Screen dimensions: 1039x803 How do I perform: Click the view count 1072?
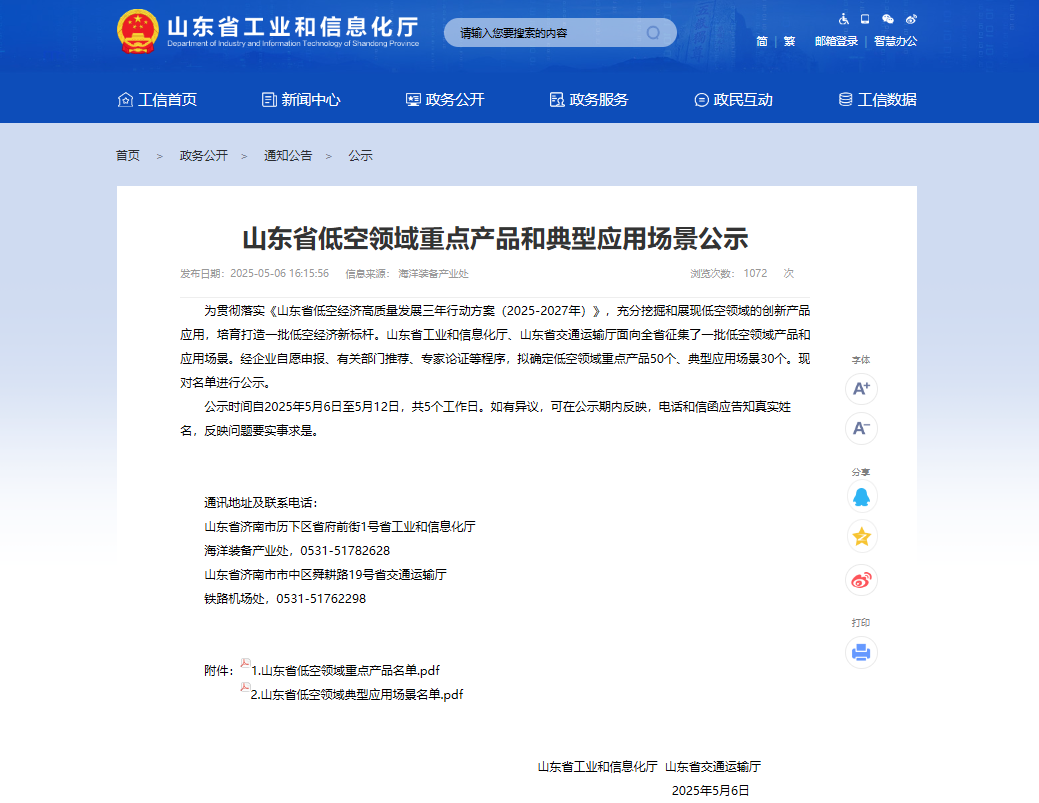point(755,273)
